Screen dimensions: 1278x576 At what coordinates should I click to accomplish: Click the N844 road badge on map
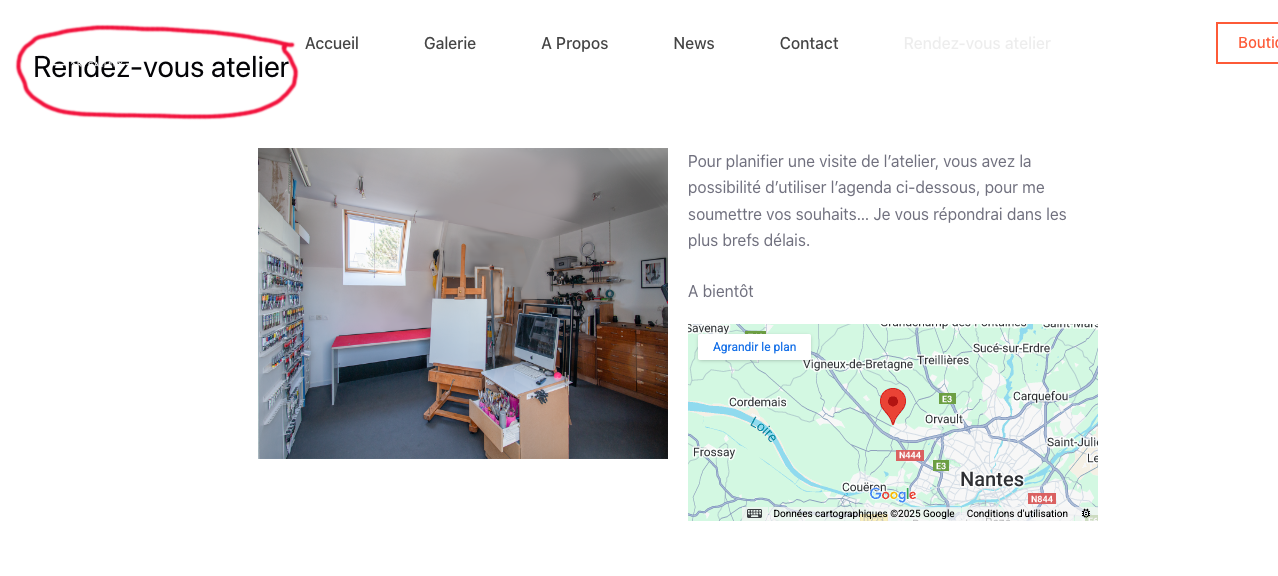pos(1042,499)
